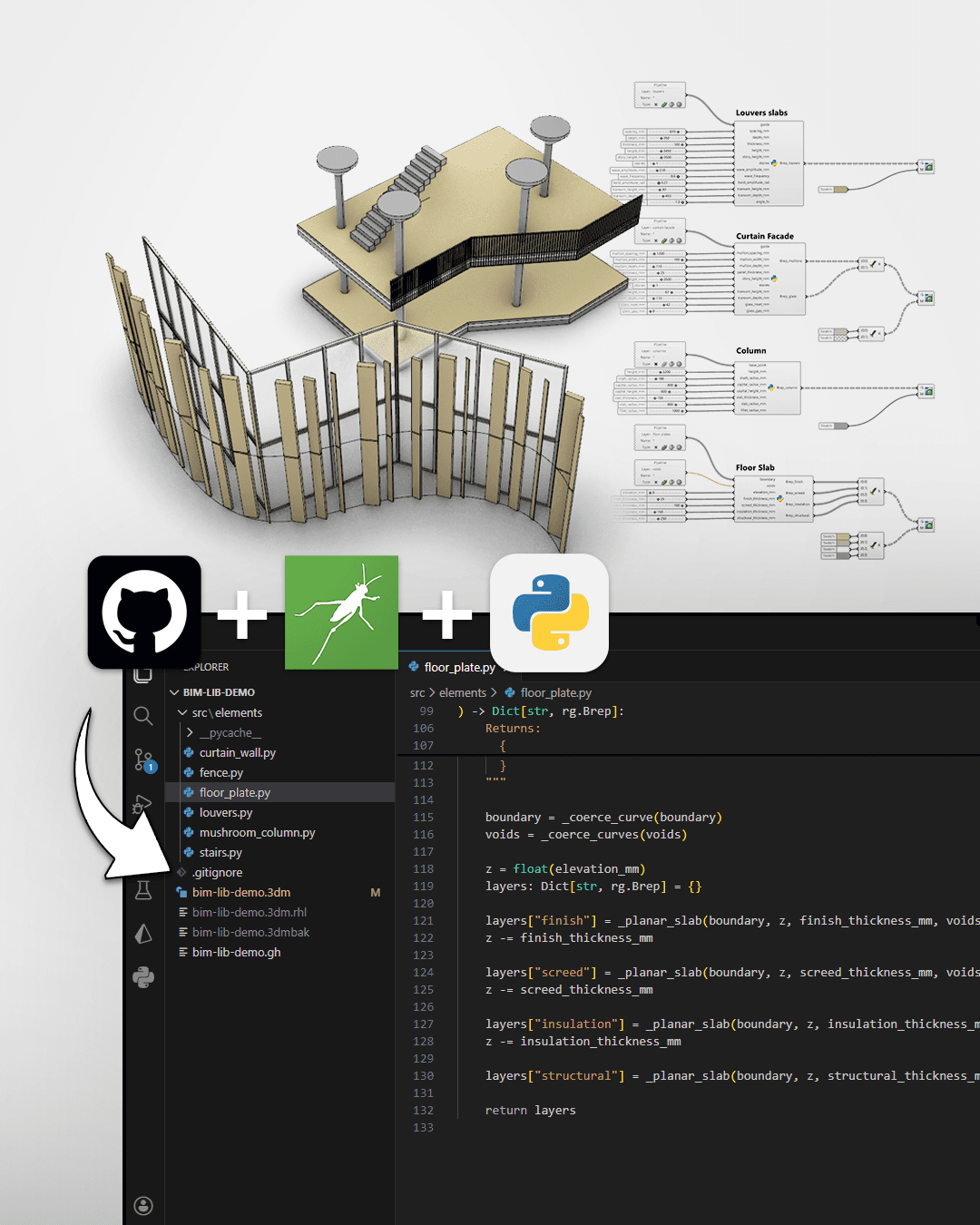980x1225 pixels.
Task: Click code 'voids = _coerce_curves(voids)'
Action: [586, 834]
